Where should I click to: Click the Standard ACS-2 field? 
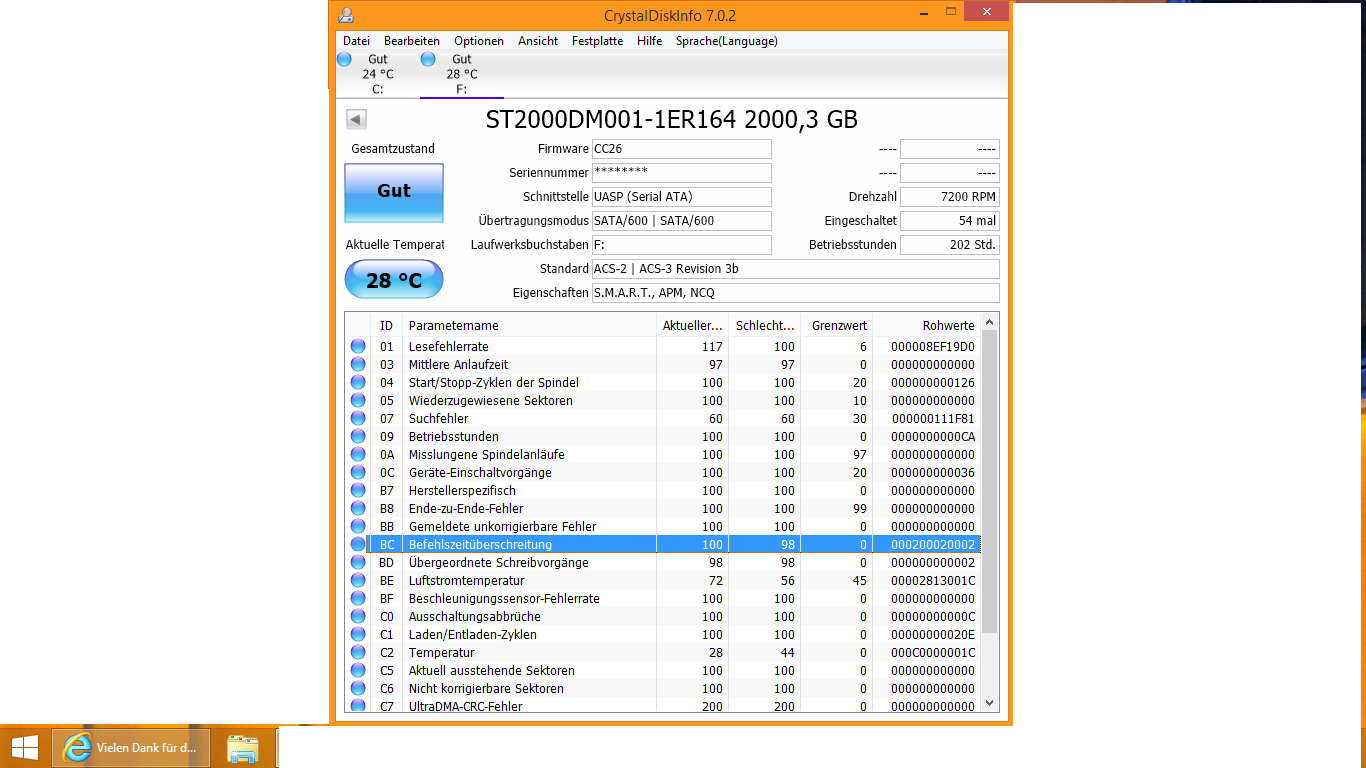(x=795, y=269)
